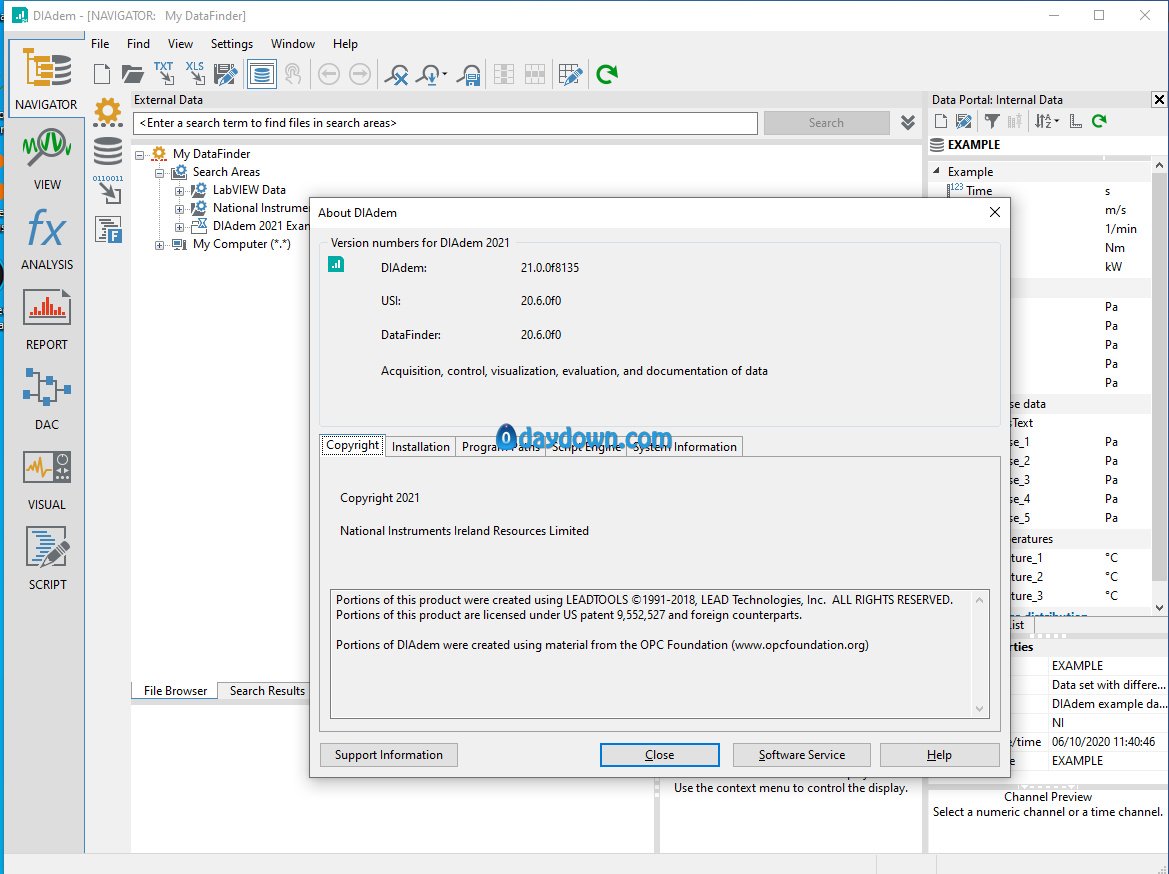This screenshot has height=874, width=1169.
Task: Expand the National Instruments search area node
Action: click(180, 209)
